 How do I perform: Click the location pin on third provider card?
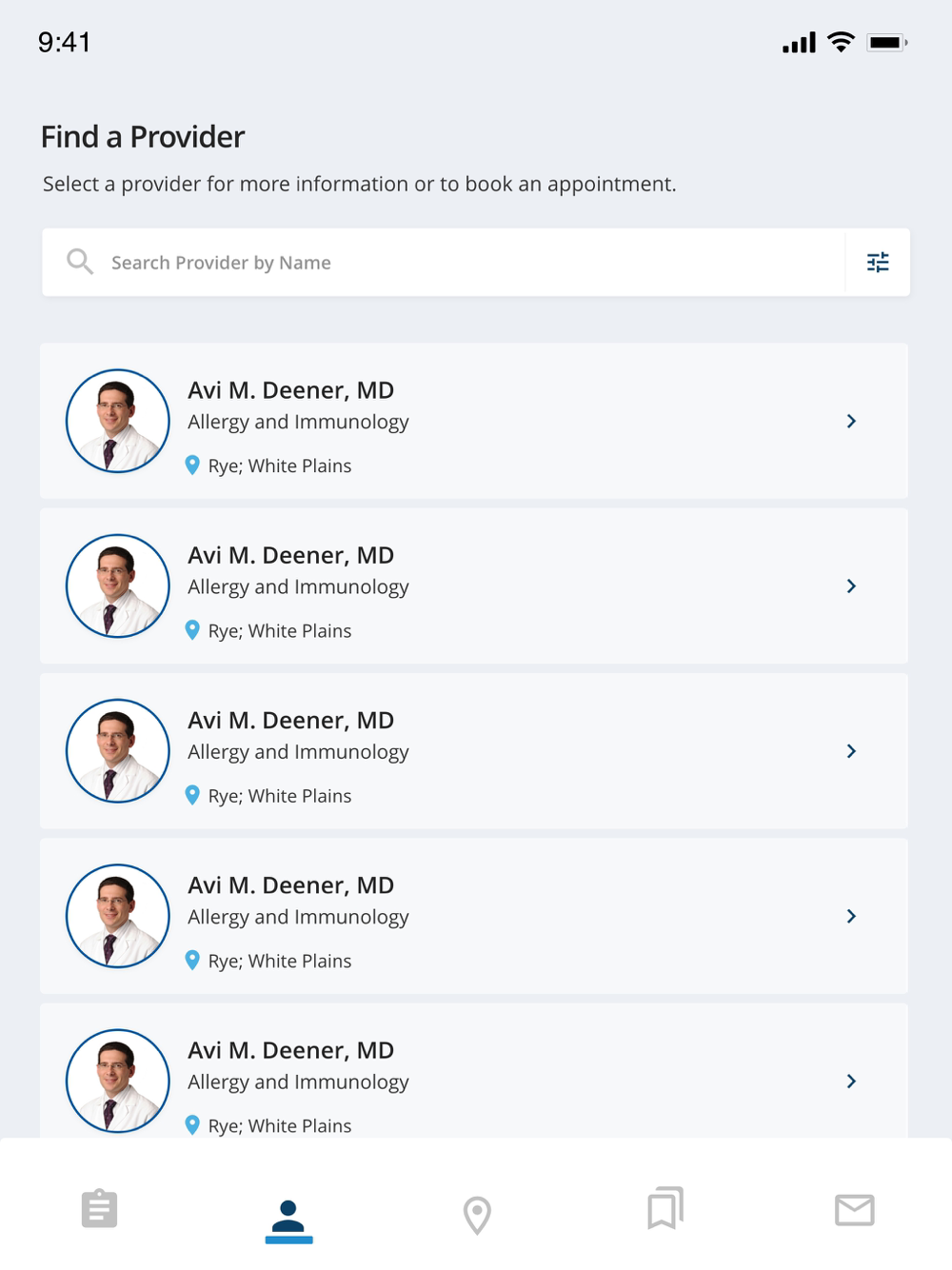[192, 796]
